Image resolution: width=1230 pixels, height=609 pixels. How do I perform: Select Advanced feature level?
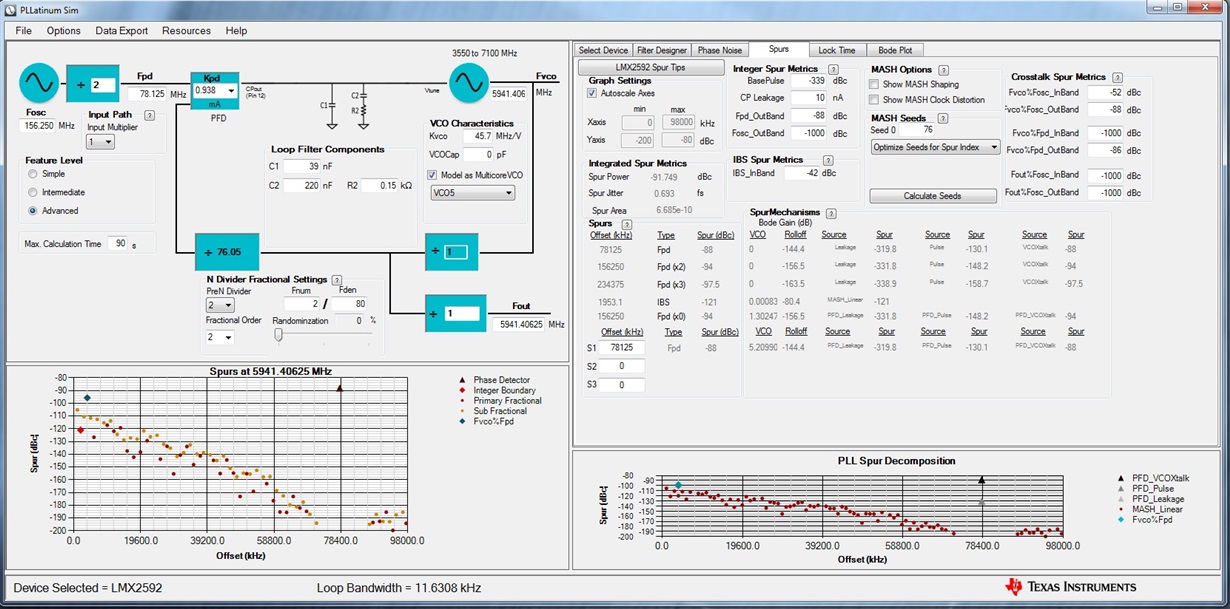[33, 211]
